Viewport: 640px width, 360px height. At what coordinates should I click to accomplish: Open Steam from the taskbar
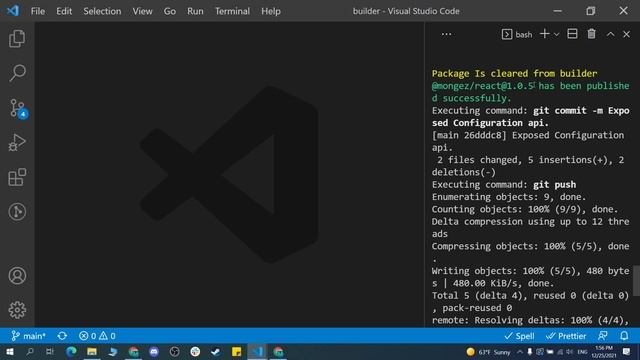point(216,352)
